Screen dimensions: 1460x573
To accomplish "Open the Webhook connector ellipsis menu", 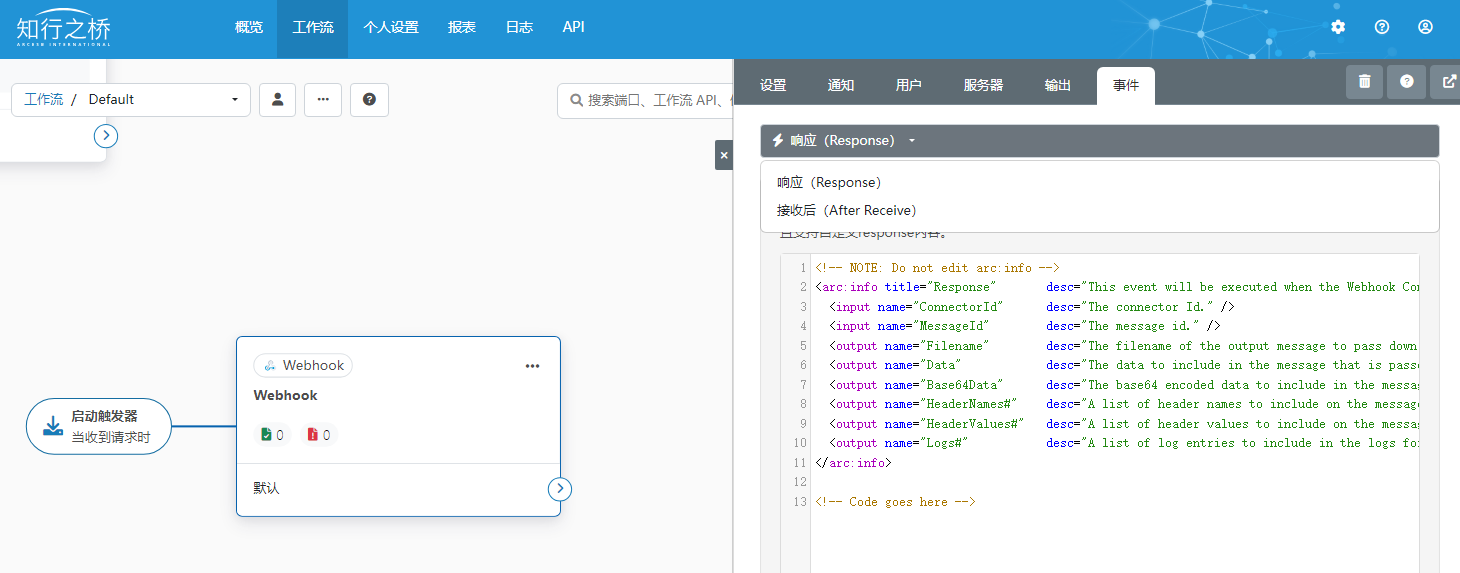I will [x=532, y=366].
